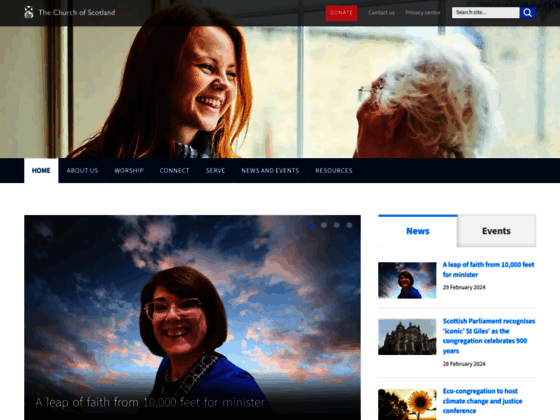Screen dimensions: 560x420
Task: Open the Resources menu
Action: coord(334,171)
